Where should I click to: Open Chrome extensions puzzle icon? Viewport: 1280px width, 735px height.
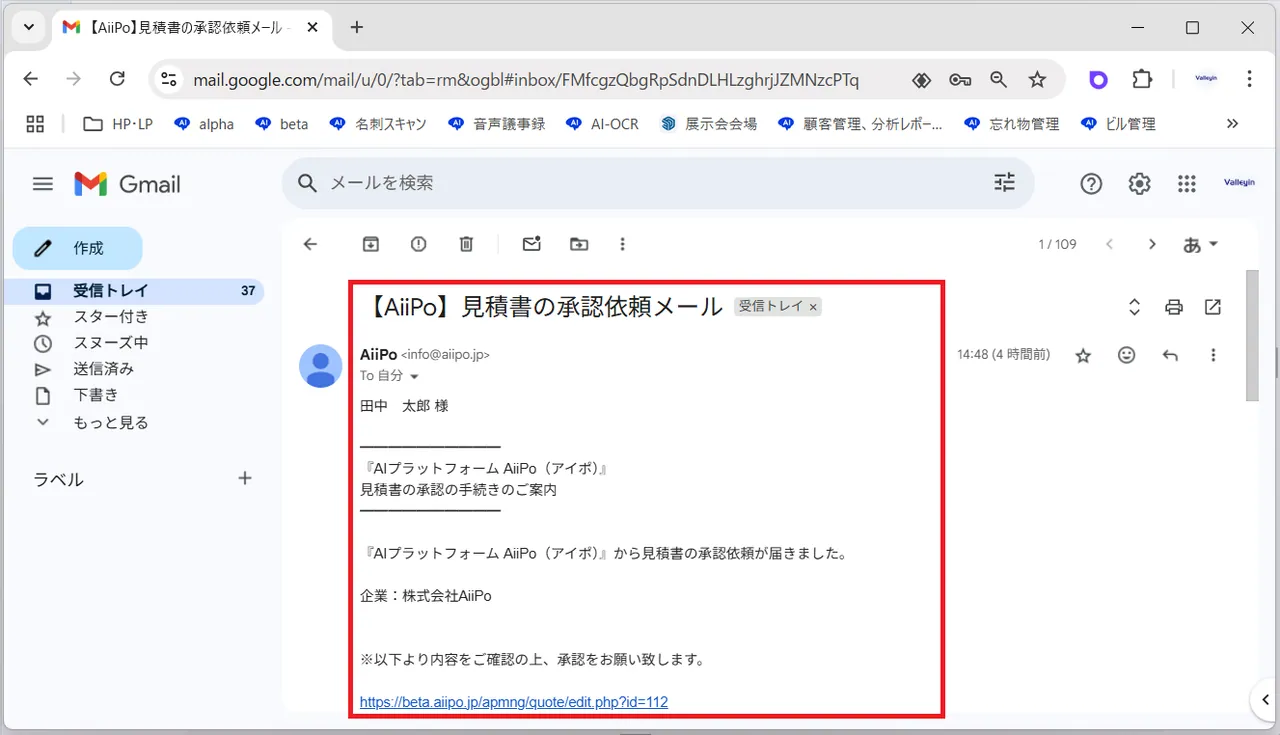pyautogui.click(x=1142, y=79)
